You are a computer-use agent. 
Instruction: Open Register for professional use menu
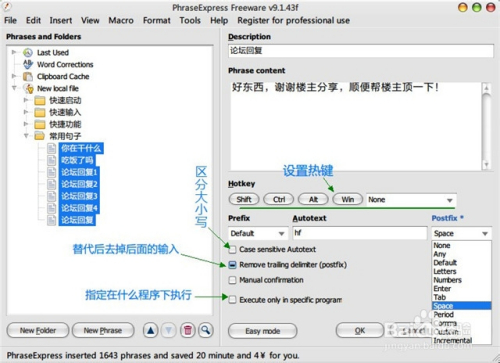[x=293, y=20]
